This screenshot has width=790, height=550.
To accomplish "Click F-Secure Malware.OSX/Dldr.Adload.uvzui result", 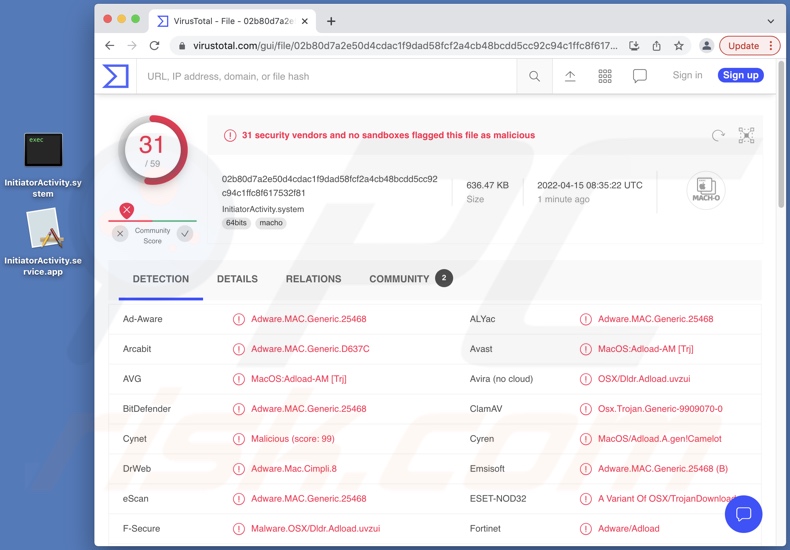I will click(x=315, y=529).
